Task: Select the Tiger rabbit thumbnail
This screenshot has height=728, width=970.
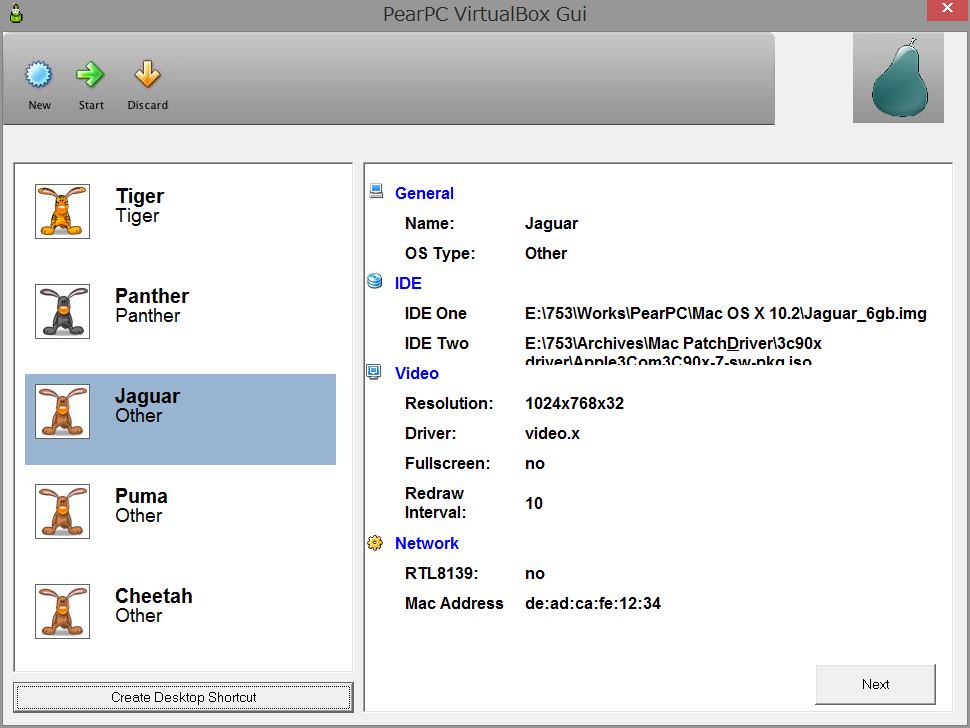Action: click(x=62, y=211)
